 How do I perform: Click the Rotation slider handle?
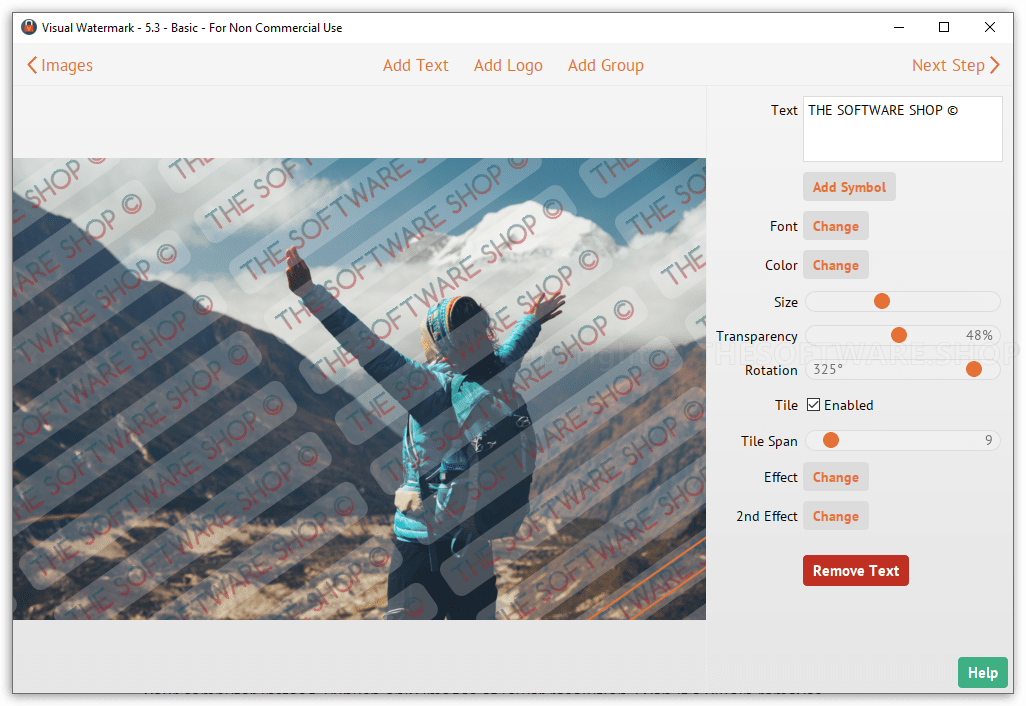tap(973, 370)
